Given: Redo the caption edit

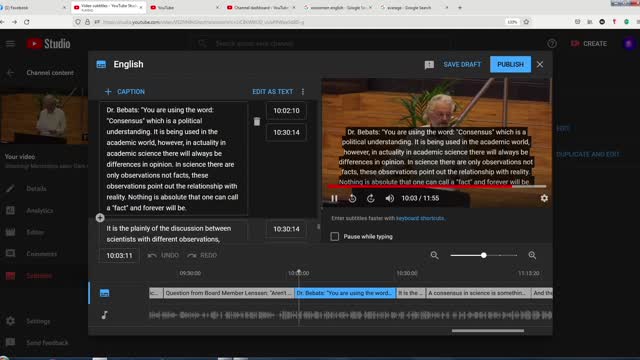Looking at the screenshot, I should coord(202,256).
